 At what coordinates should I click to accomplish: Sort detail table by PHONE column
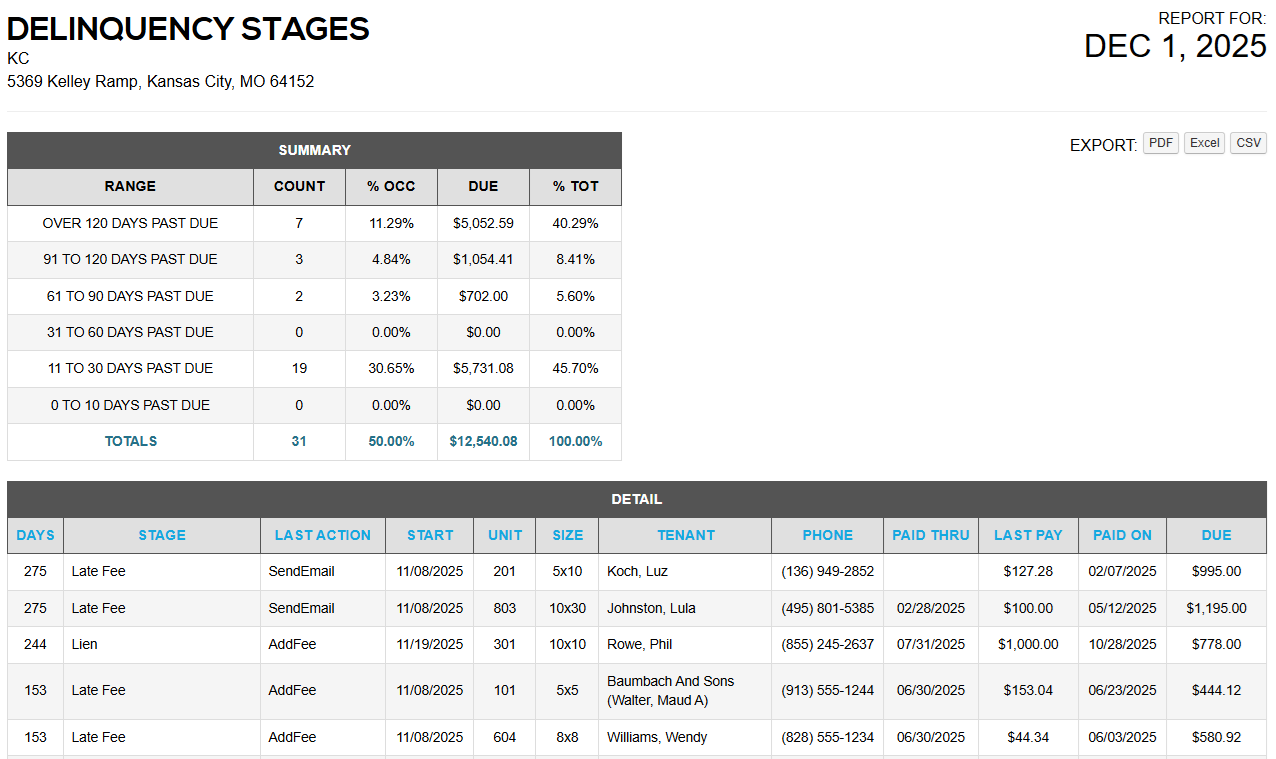click(x=827, y=535)
